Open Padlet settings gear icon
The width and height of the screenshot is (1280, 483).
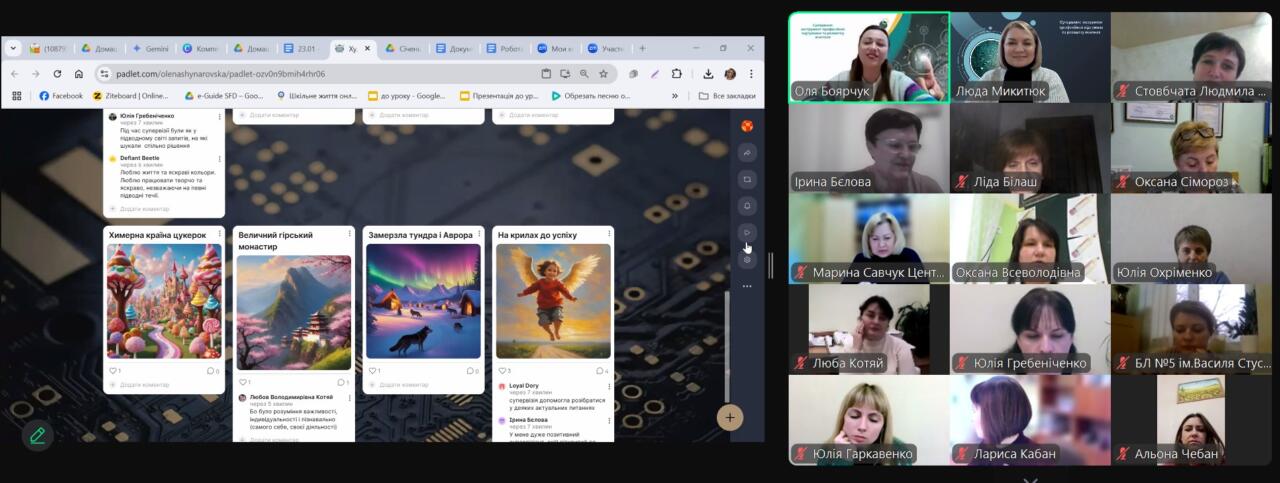pyautogui.click(x=747, y=260)
